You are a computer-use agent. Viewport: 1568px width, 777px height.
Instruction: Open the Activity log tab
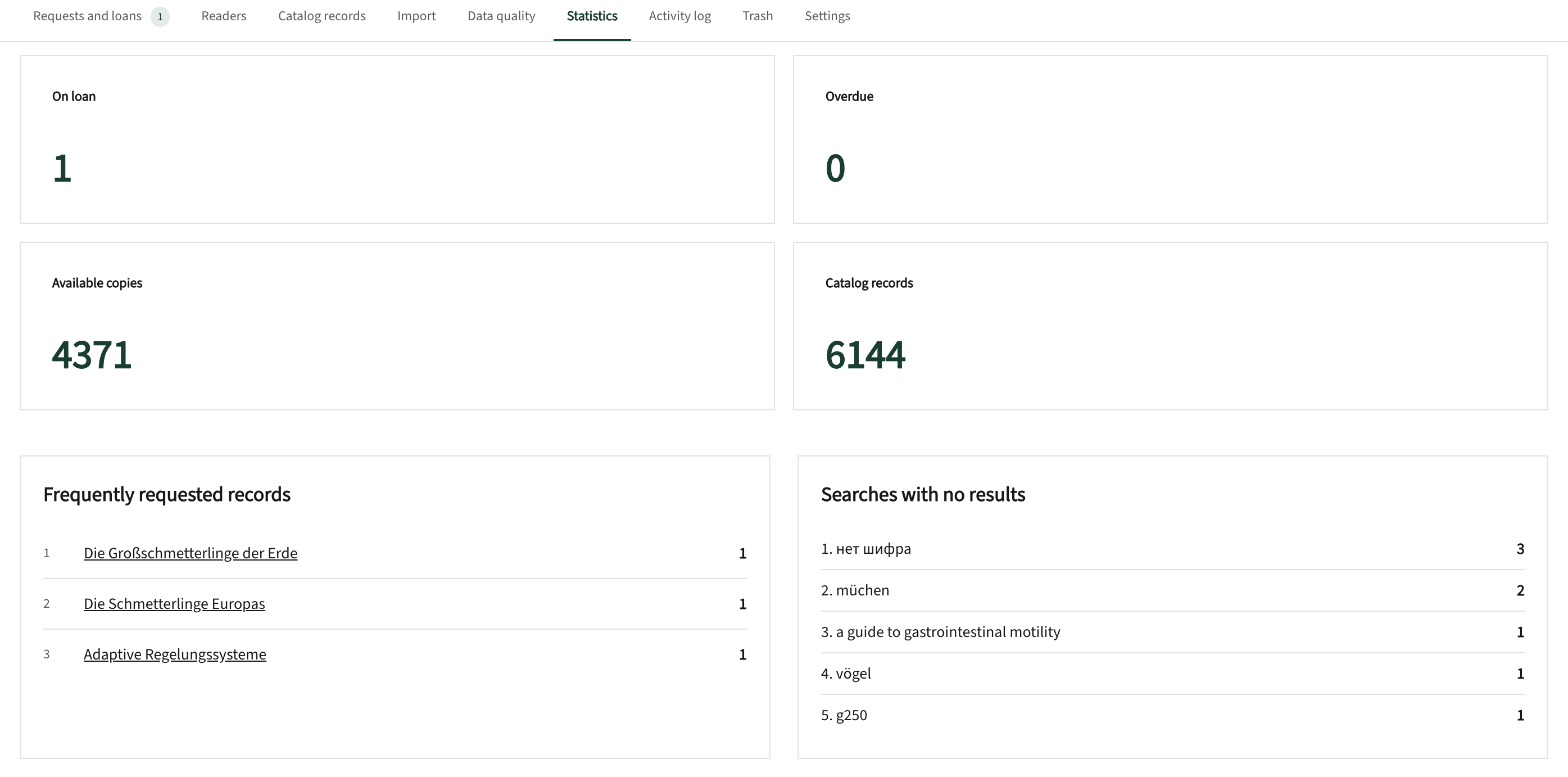tap(679, 16)
